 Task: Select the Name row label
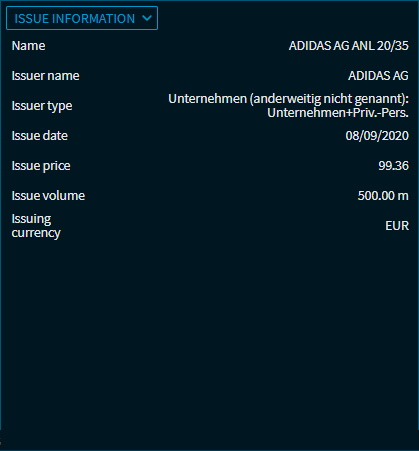point(28,46)
